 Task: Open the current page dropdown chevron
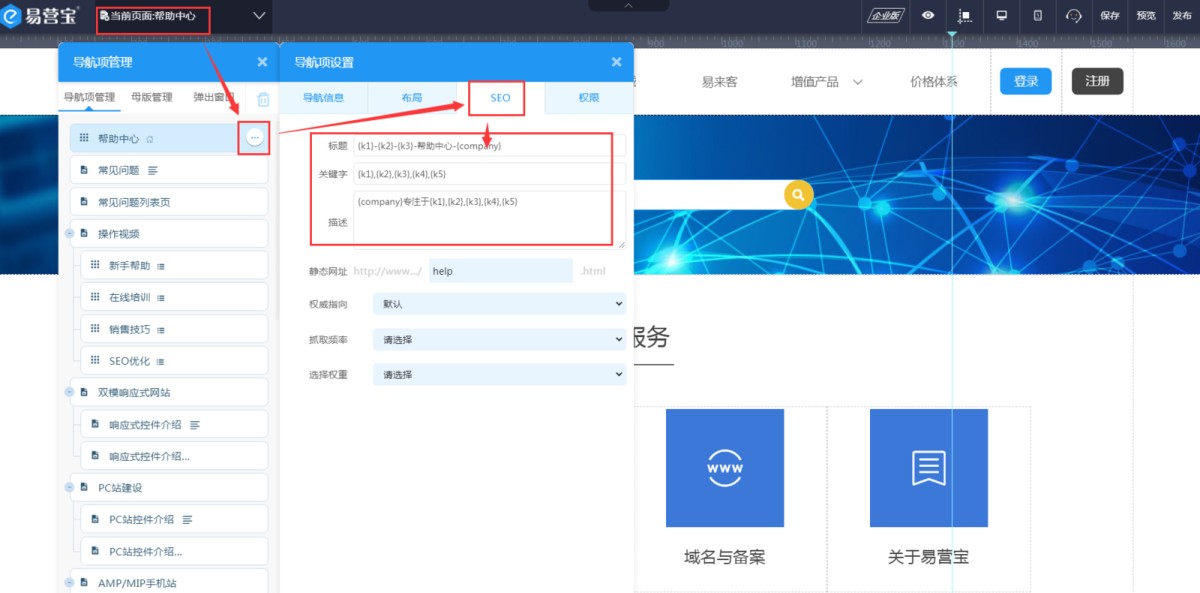260,16
